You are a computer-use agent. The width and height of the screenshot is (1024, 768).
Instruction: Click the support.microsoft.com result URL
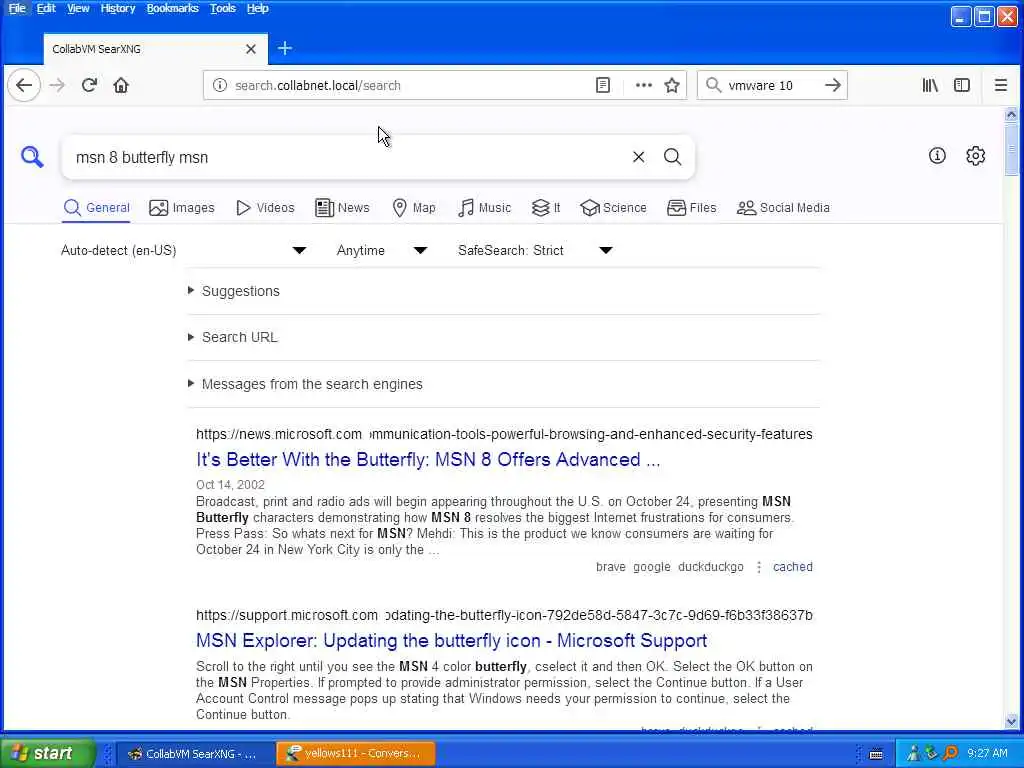(504, 615)
